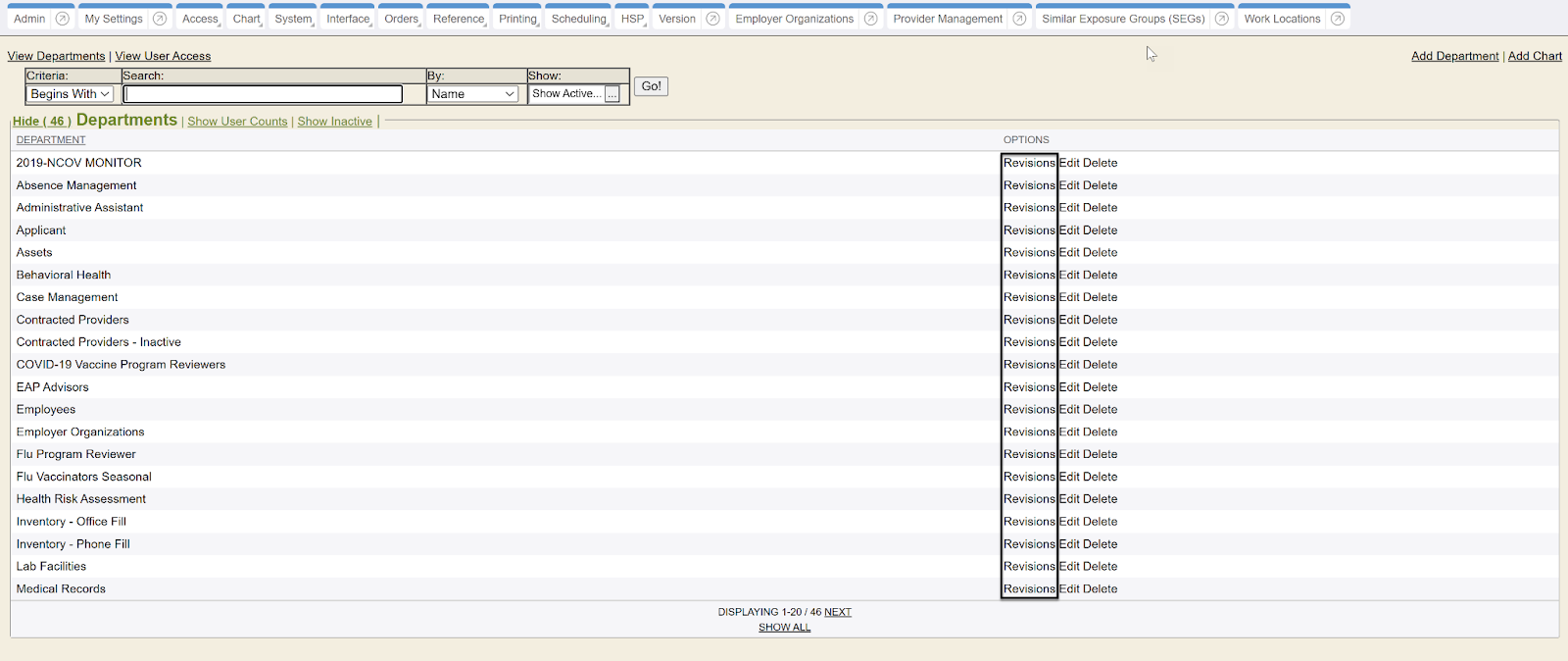Click Edit for Behavioral Health department
1568x661 pixels.
pos(1069,276)
